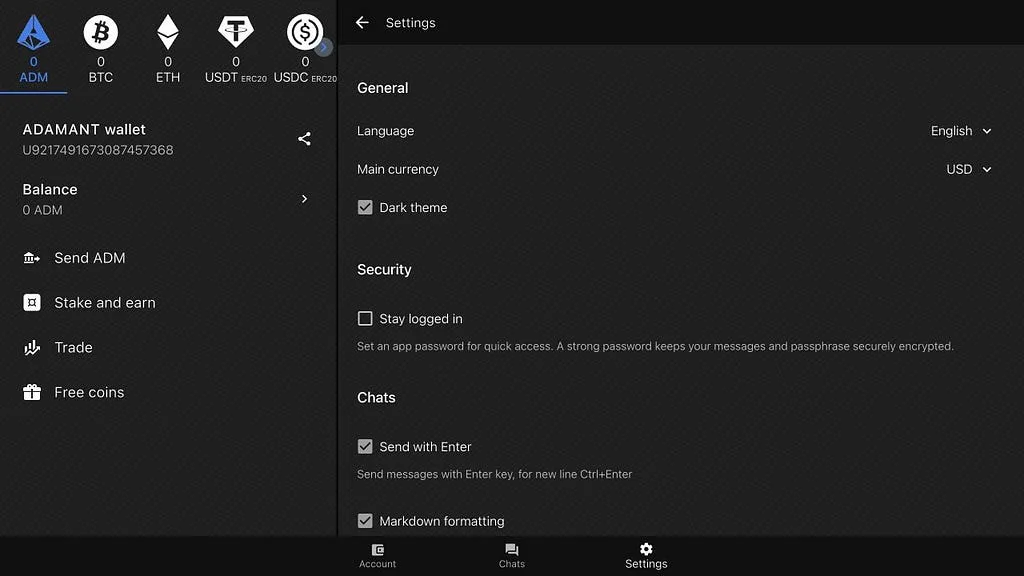Click the ADAMANT wallet title
Image resolution: width=1024 pixels, height=576 pixels.
[x=84, y=129]
